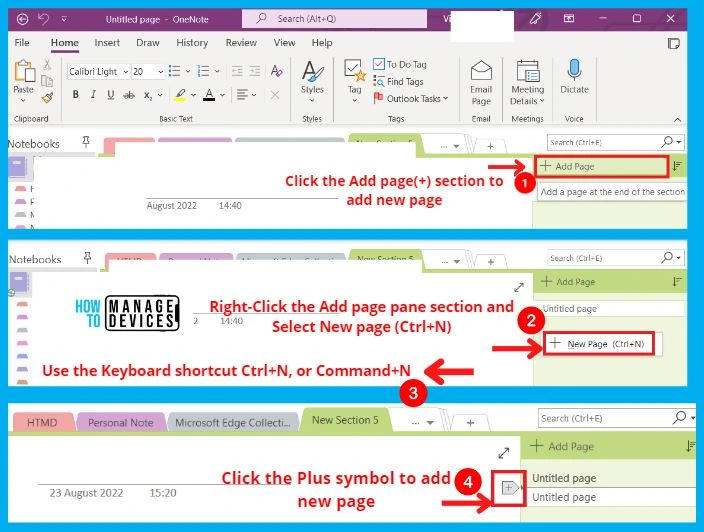Expand the font color arrow
The image size is (704, 532).
pyautogui.click(x=222, y=95)
